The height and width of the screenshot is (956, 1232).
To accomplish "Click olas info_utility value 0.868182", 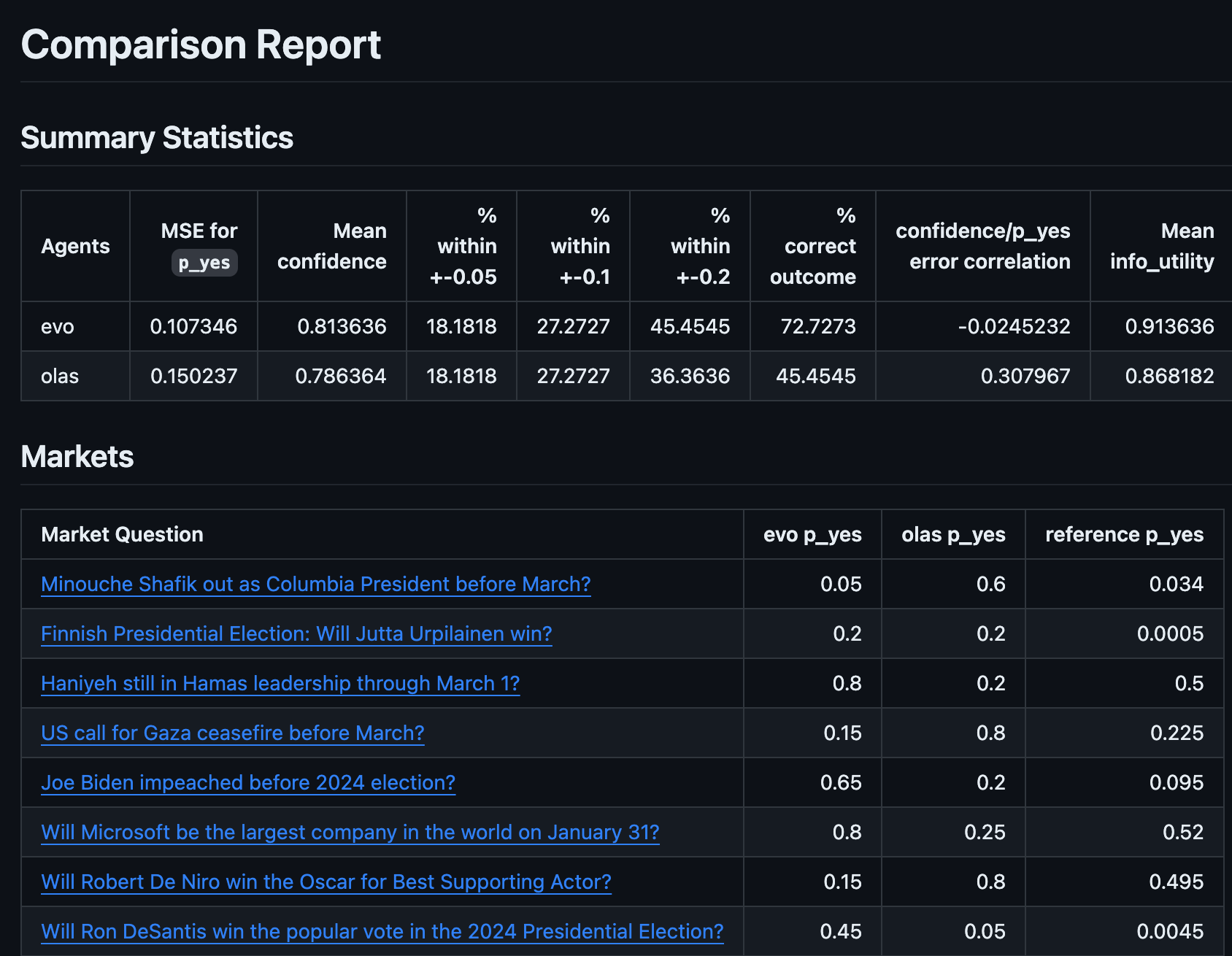I will tap(1169, 376).
